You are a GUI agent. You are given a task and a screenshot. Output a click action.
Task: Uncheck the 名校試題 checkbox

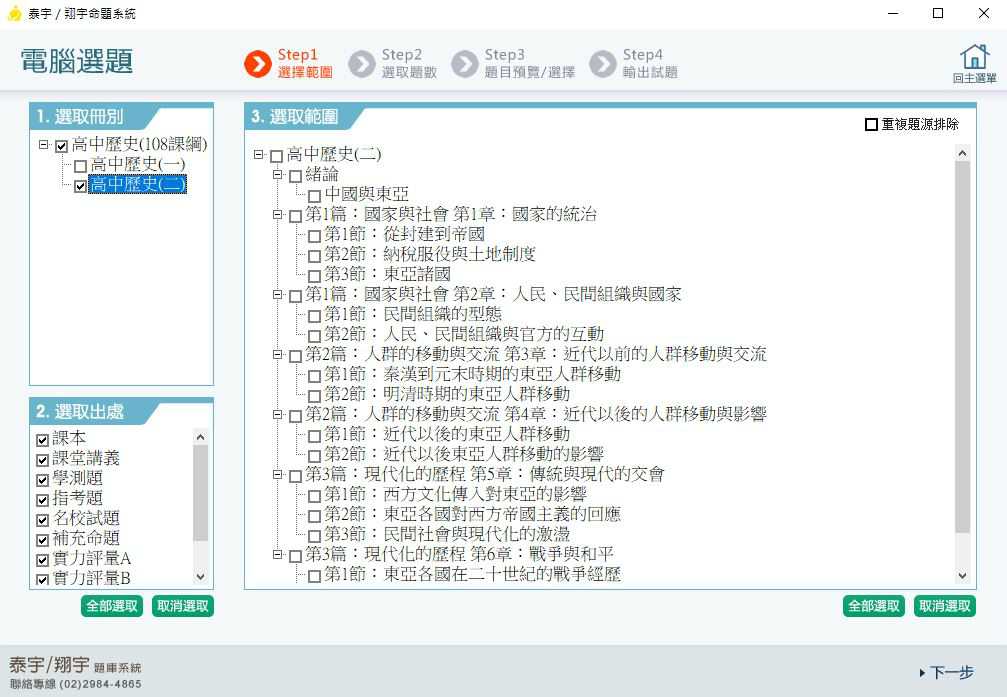tap(42, 520)
